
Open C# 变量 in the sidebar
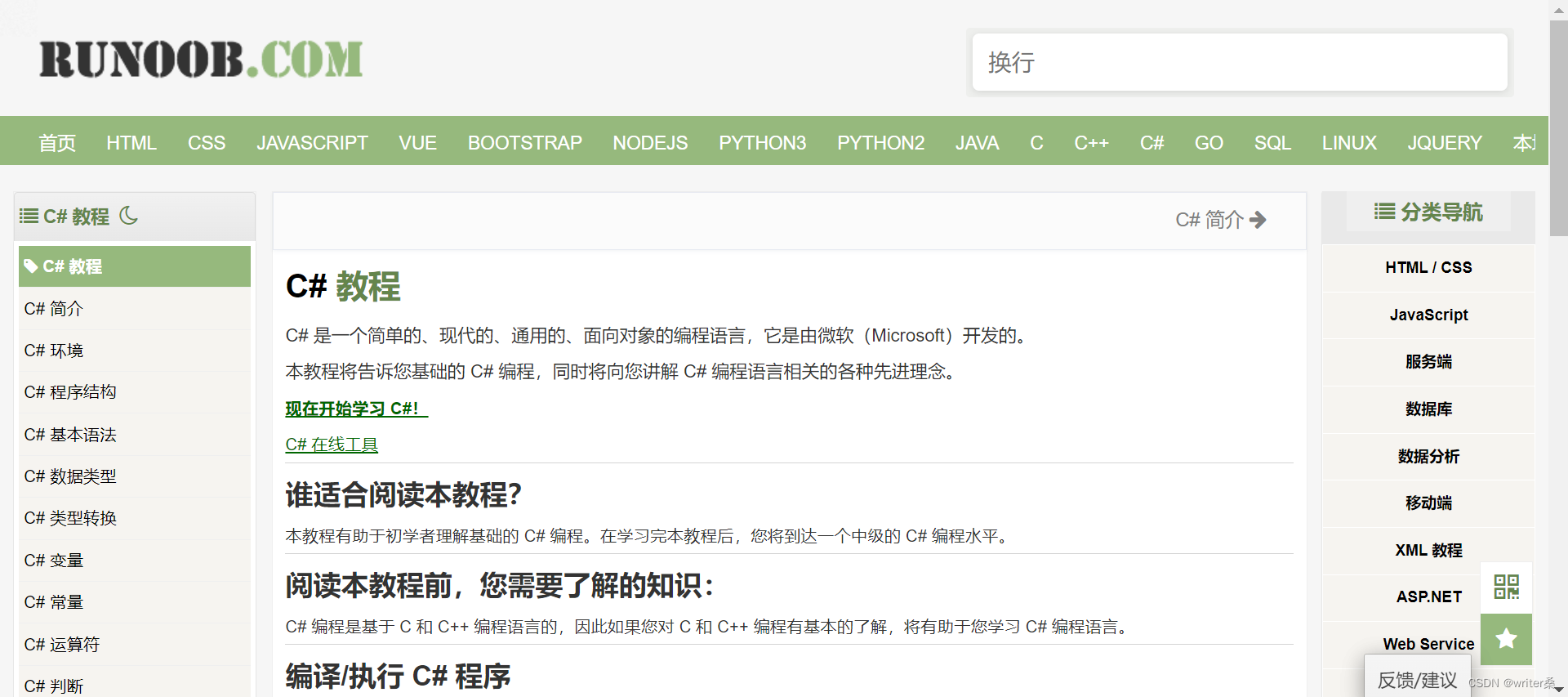135,561
